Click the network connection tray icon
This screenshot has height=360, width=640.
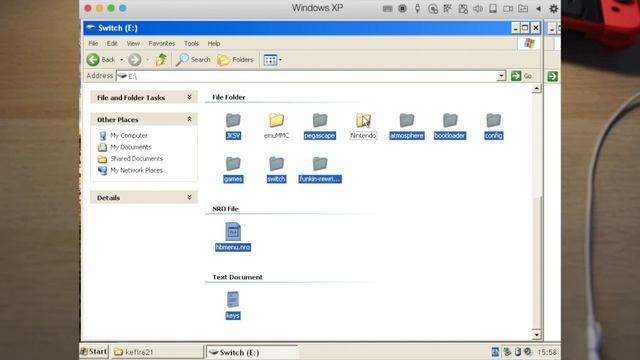[507, 352]
